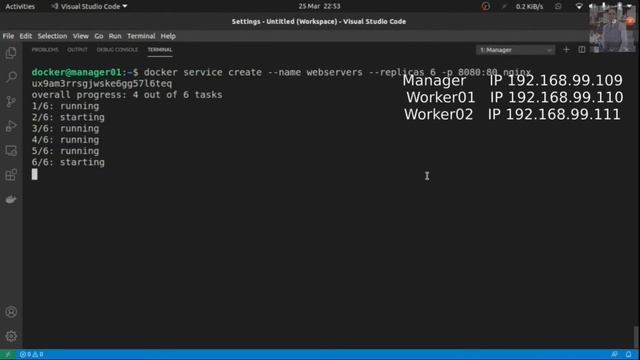
Task: Switch to the Output panel tab
Action: tap(77, 50)
